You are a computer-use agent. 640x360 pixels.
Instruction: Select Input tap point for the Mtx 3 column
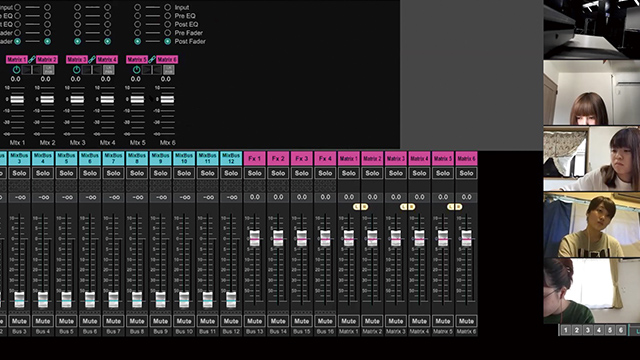[77, 7]
